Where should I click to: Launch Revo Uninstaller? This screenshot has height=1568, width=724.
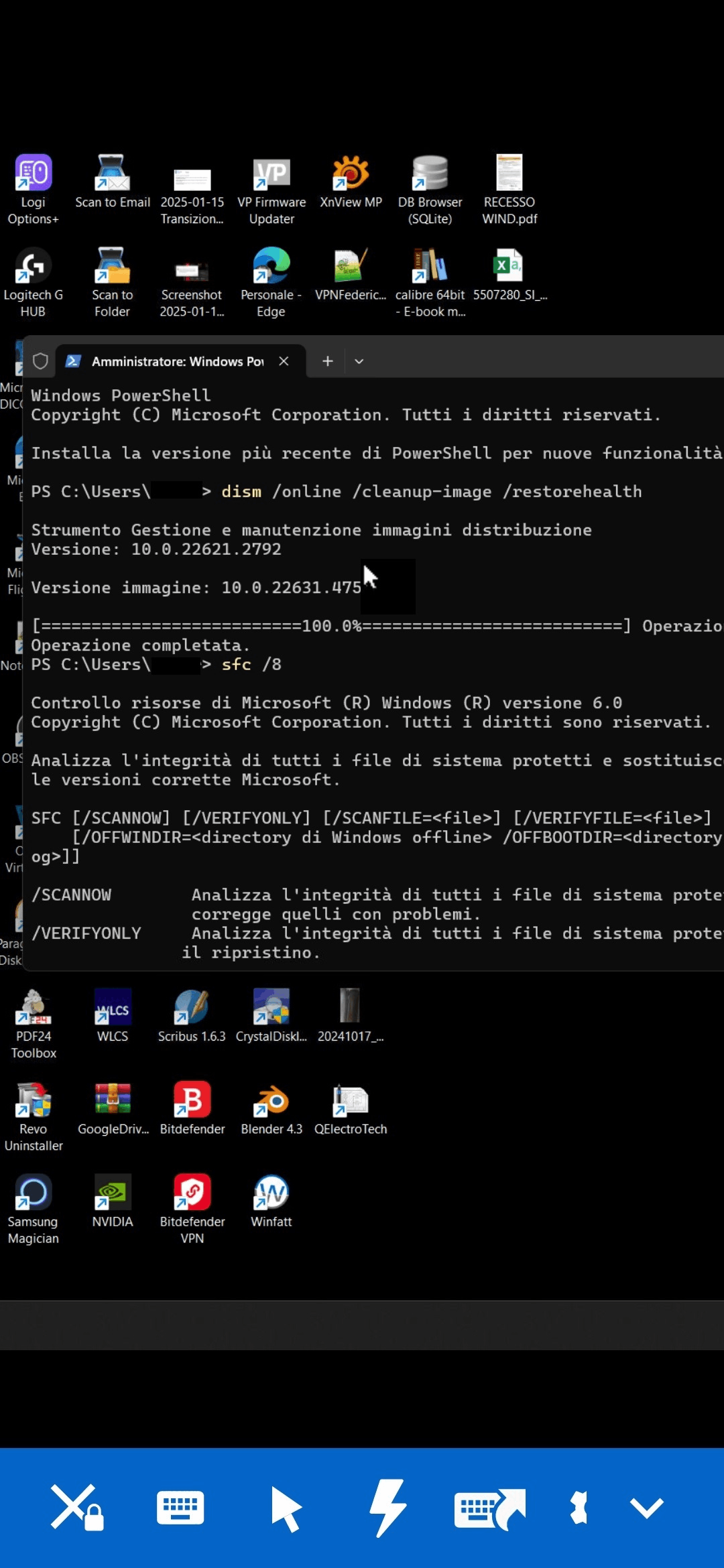point(33,1116)
